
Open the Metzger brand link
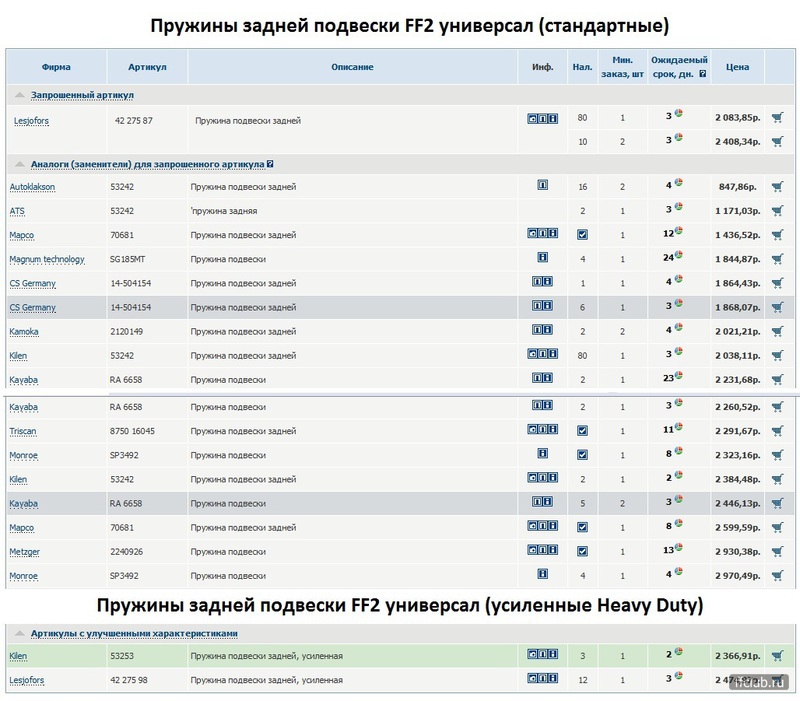point(24,552)
